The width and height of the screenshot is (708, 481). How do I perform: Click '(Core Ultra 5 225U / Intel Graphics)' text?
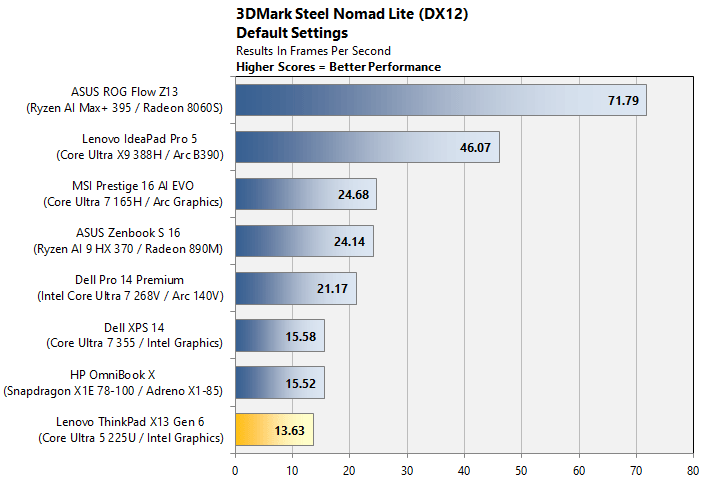(130, 438)
